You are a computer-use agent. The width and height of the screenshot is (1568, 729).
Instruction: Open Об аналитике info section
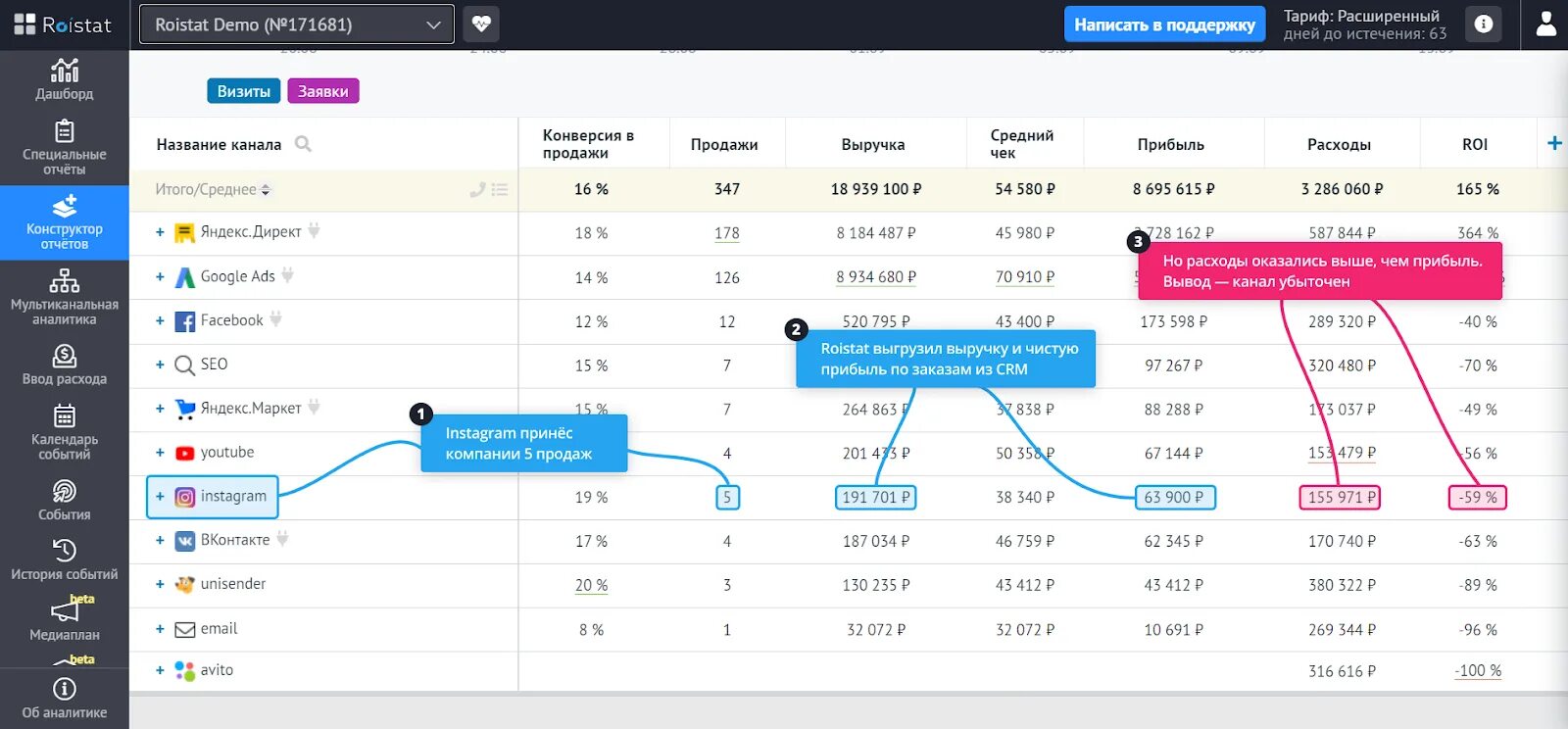[65, 698]
